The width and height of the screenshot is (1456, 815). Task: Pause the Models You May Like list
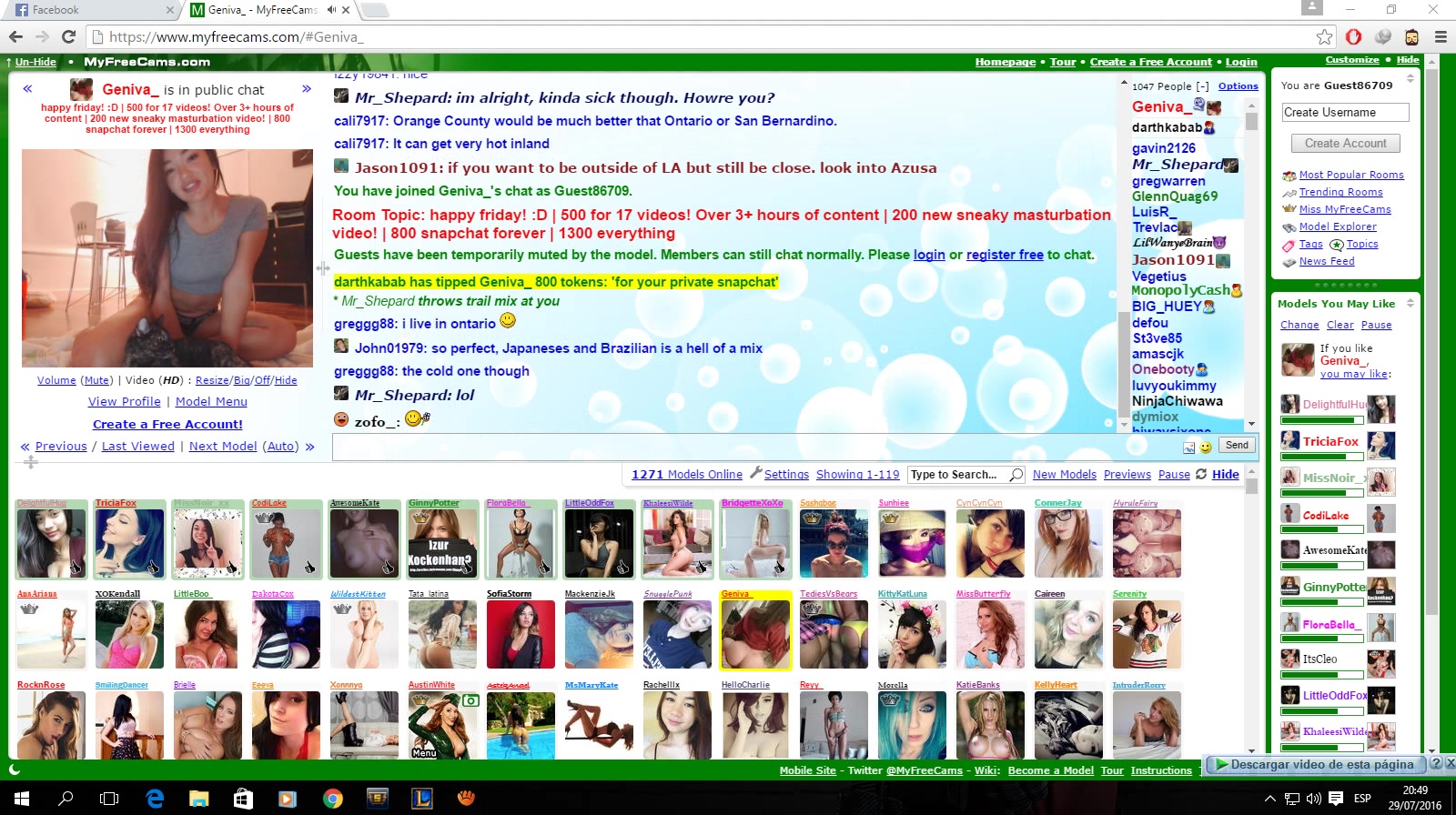pos(1376,325)
